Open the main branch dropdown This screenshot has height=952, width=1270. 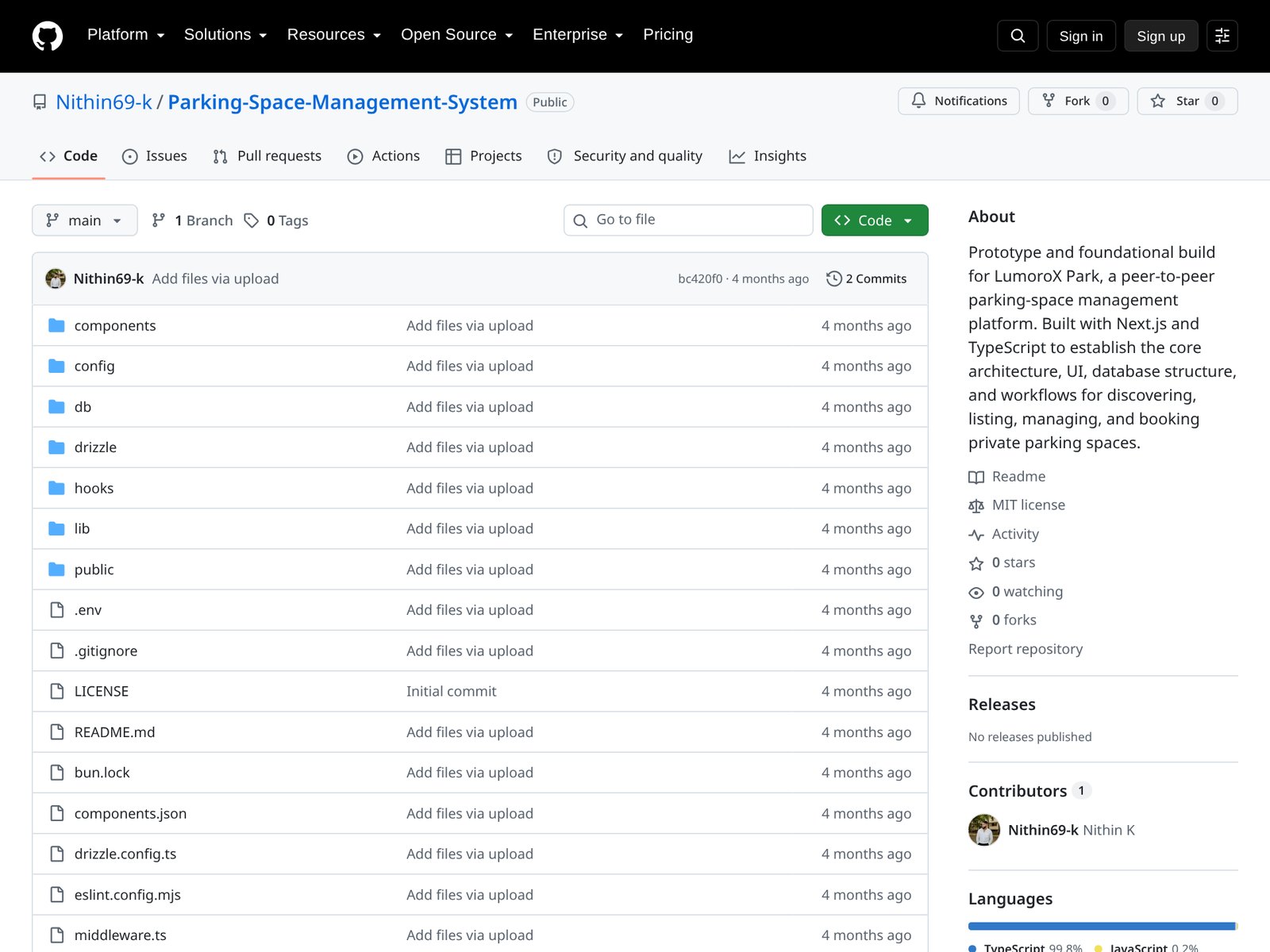pyautogui.click(x=85, y=221)
